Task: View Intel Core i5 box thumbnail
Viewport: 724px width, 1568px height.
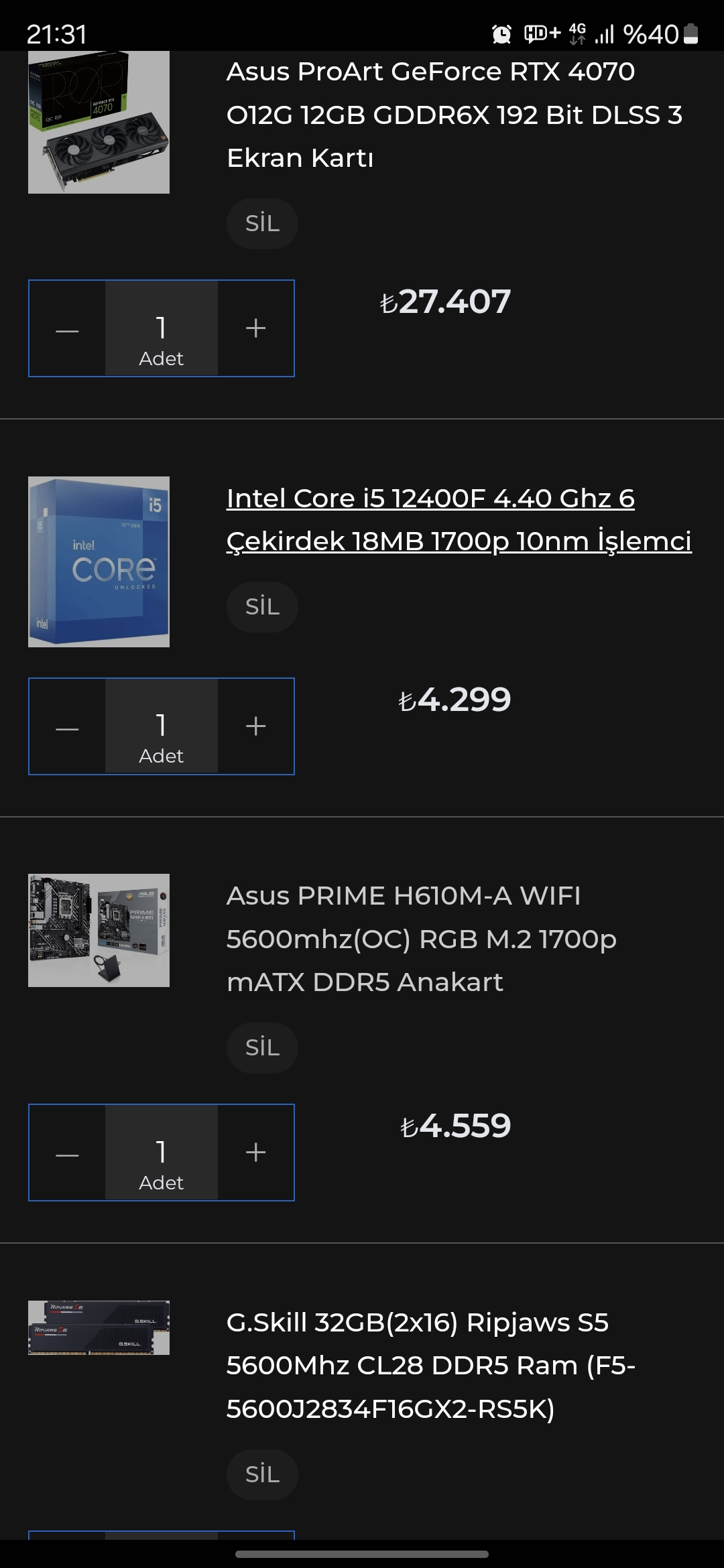Action: coord(99,562)
